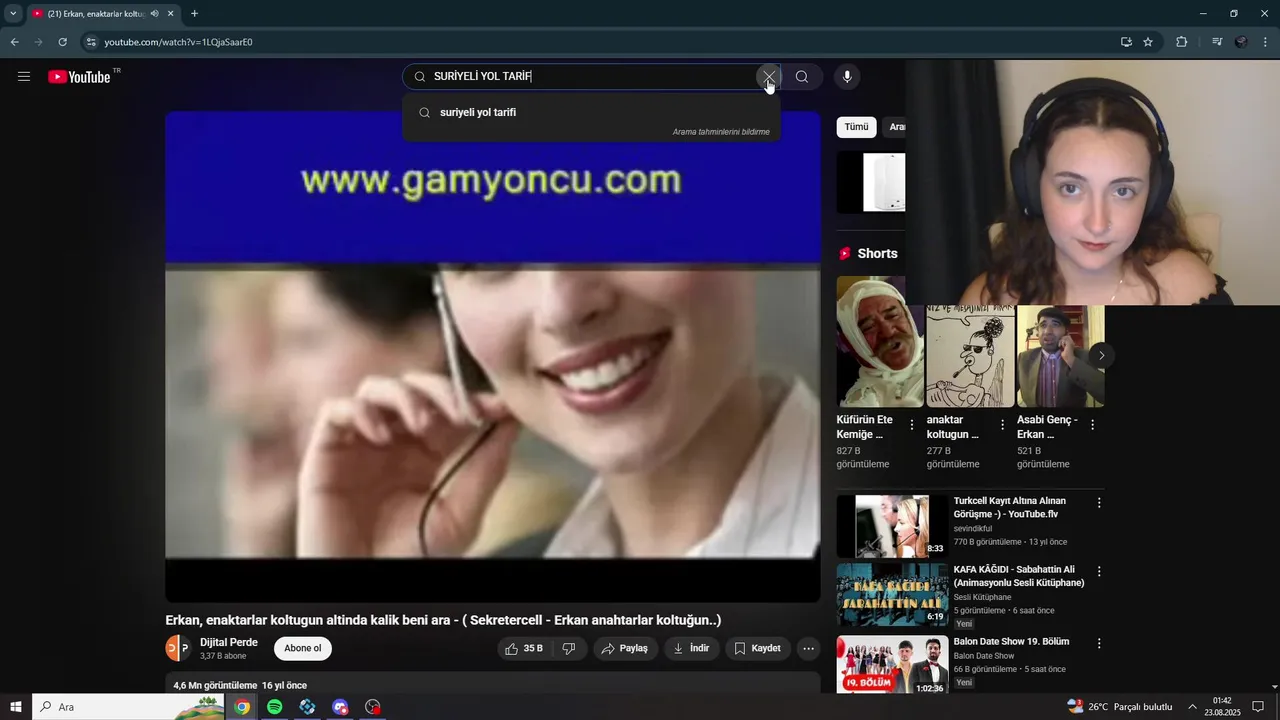Open Spotify from the taskbar
The image size is (1280, 720).
(274, 707)
